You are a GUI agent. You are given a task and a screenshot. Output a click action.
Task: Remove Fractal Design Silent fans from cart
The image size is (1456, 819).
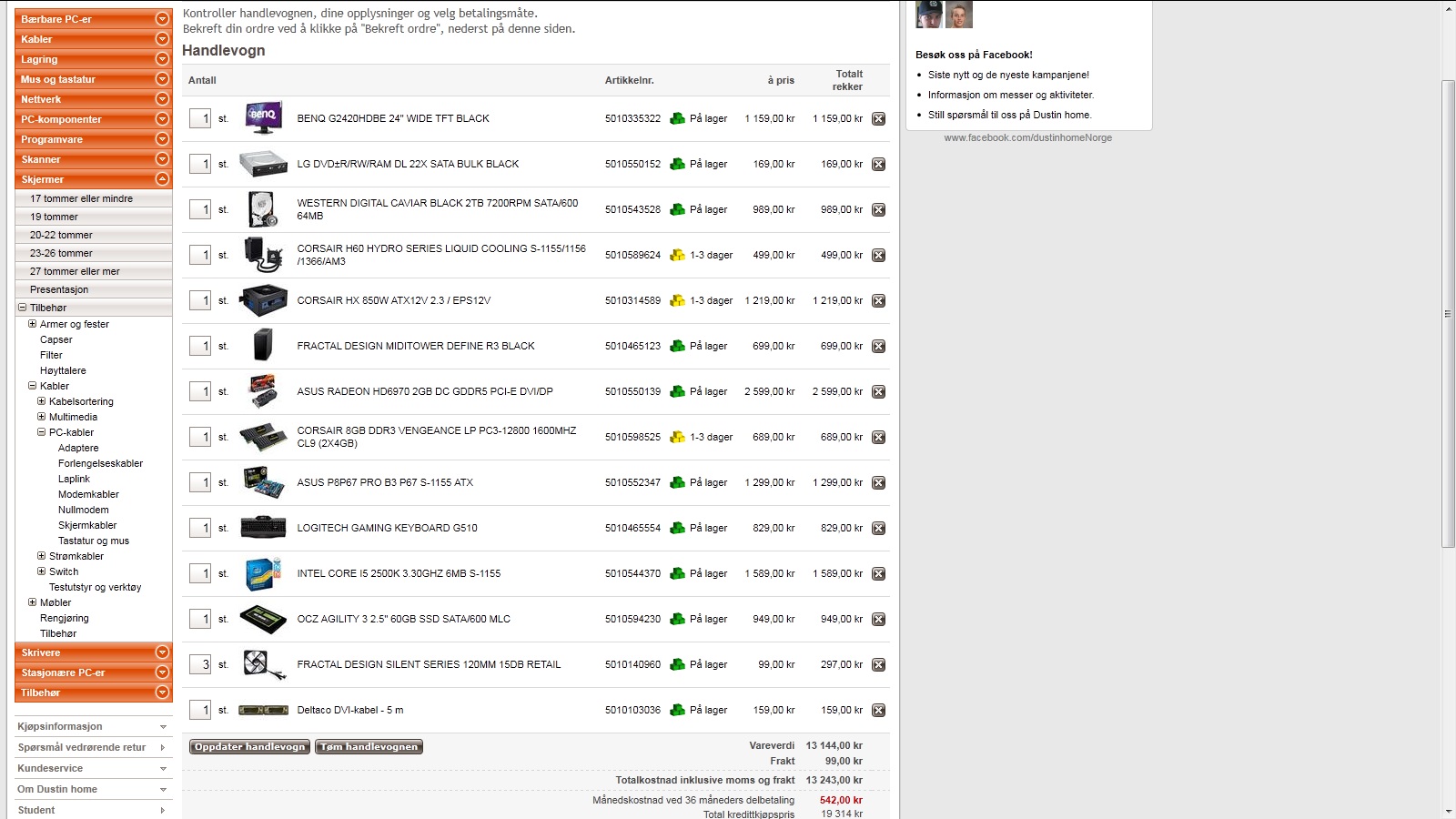click(878, 664)
